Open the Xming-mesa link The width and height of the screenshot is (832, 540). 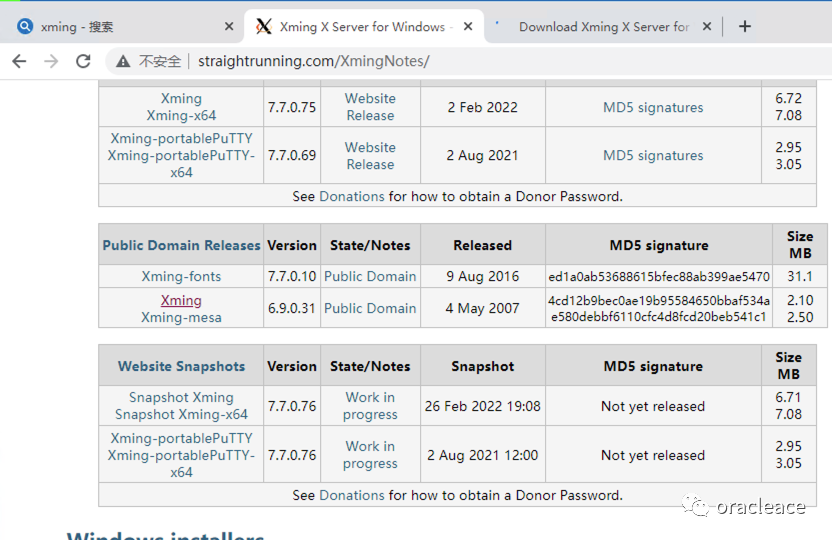181,318
